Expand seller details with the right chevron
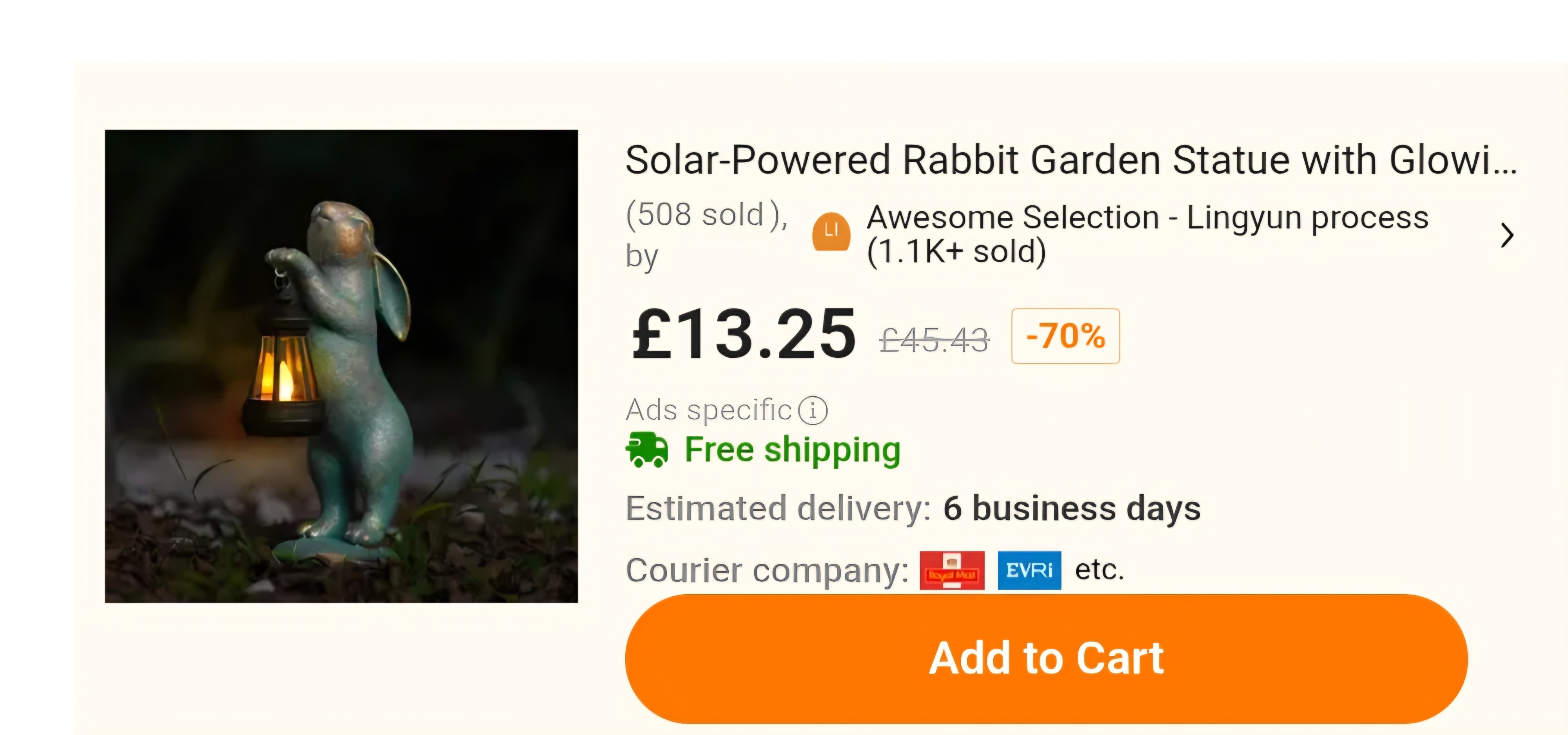Image resolution: width=1568 pixels, height=735 pixels. click(x=1507, y=236)
